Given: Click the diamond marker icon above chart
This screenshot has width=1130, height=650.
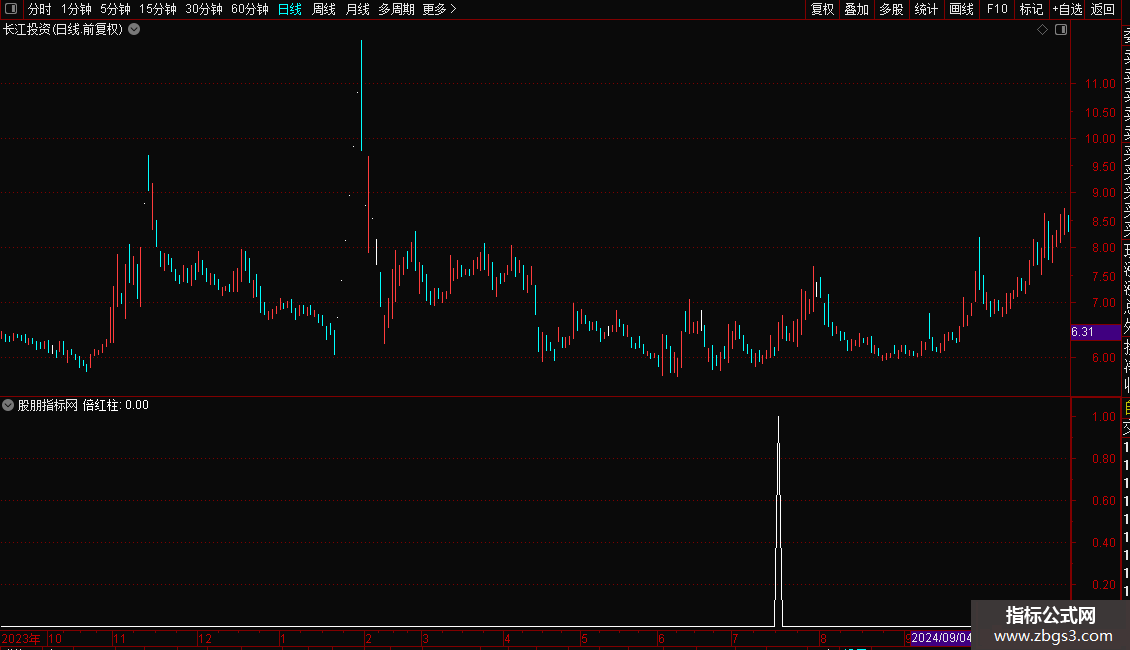Looking at the screenshot, I should pyautogui.click(x=1042, y=30).
